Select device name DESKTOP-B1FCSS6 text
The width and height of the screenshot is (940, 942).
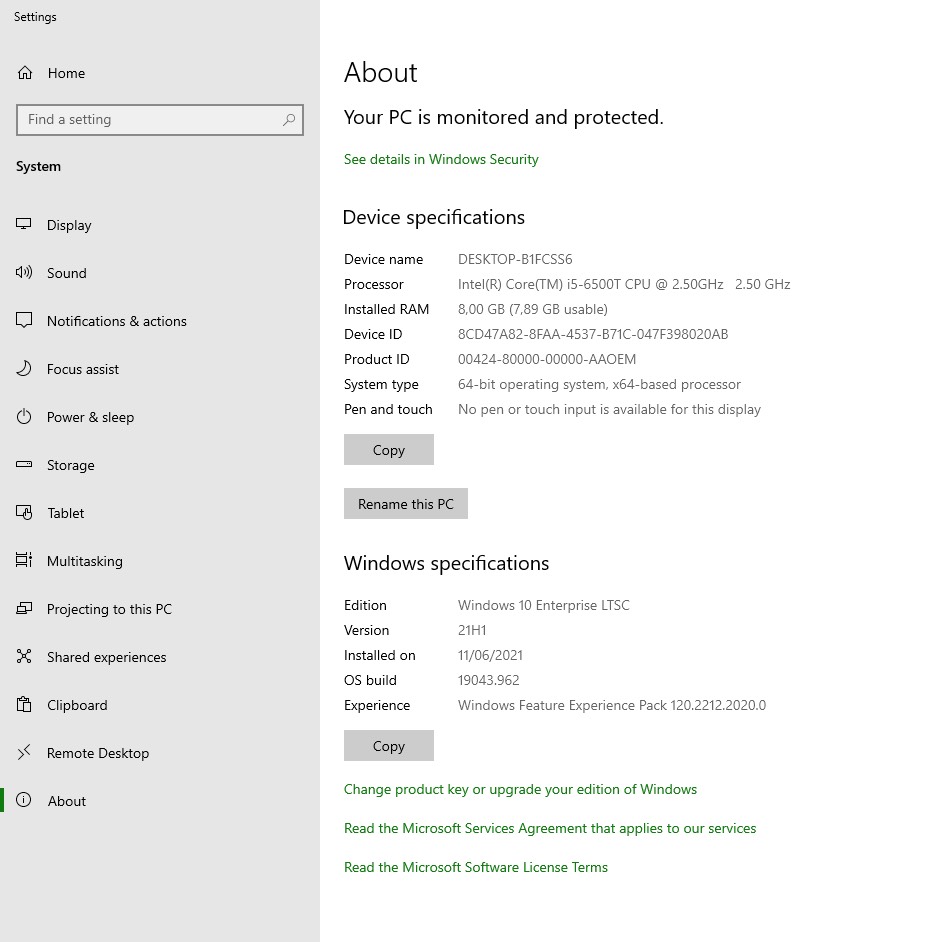tap(515, 260)
